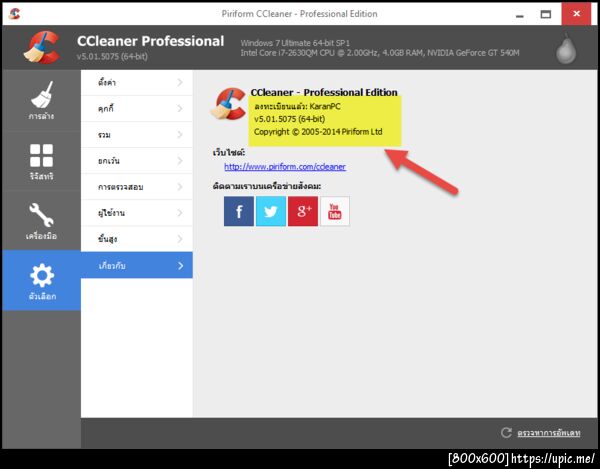This screenshot has width=600, height=469.
Task: Click the 'v5.01.5075 (64-bit)' text under header title
Action: pos(112,57)
